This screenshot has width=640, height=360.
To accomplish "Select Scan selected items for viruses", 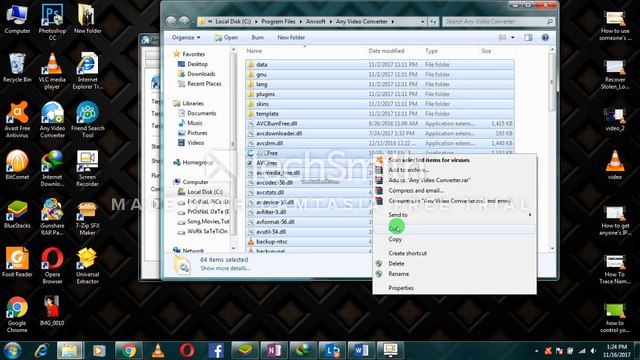I will 454,160.
